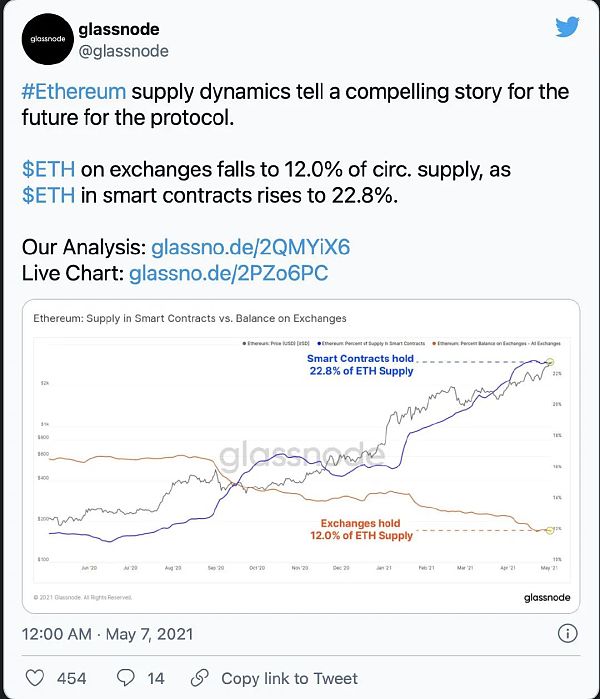Click Copy link to Tweet text
This screenshot has width=600, height=699.
tap(289, 677)
